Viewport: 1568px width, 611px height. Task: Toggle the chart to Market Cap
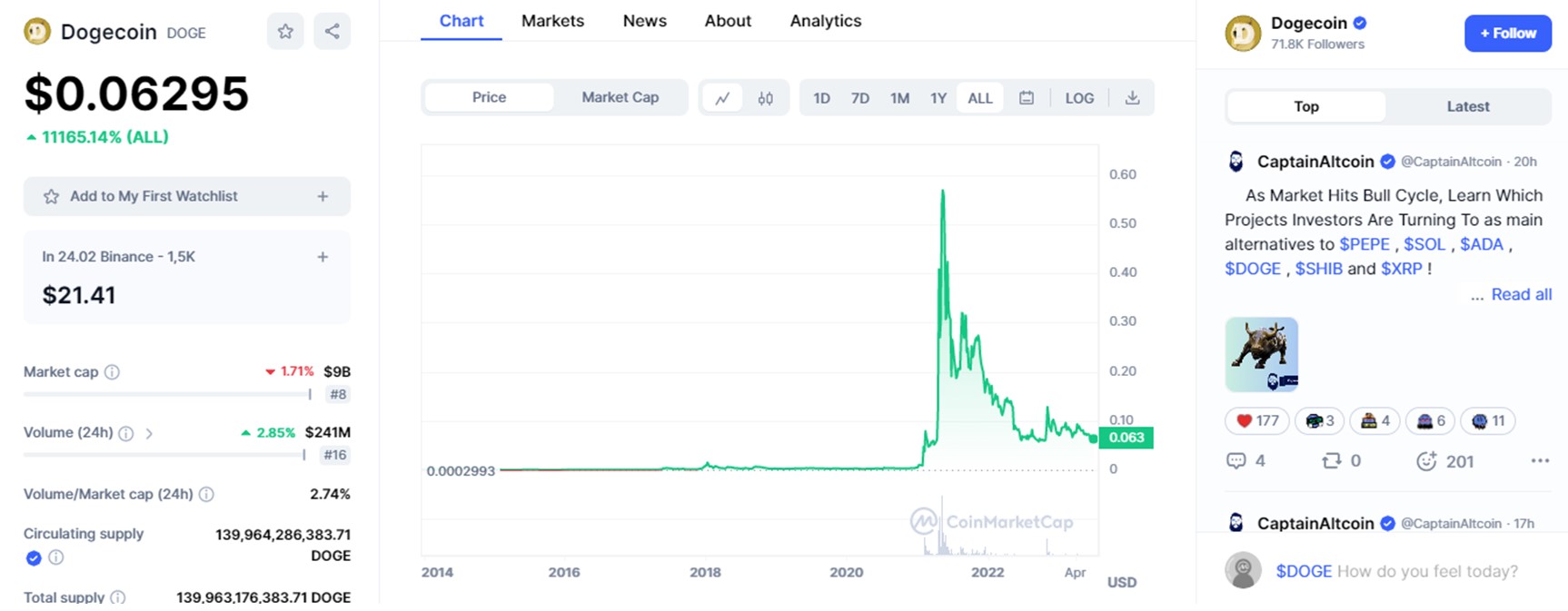(x=620, y=97)
